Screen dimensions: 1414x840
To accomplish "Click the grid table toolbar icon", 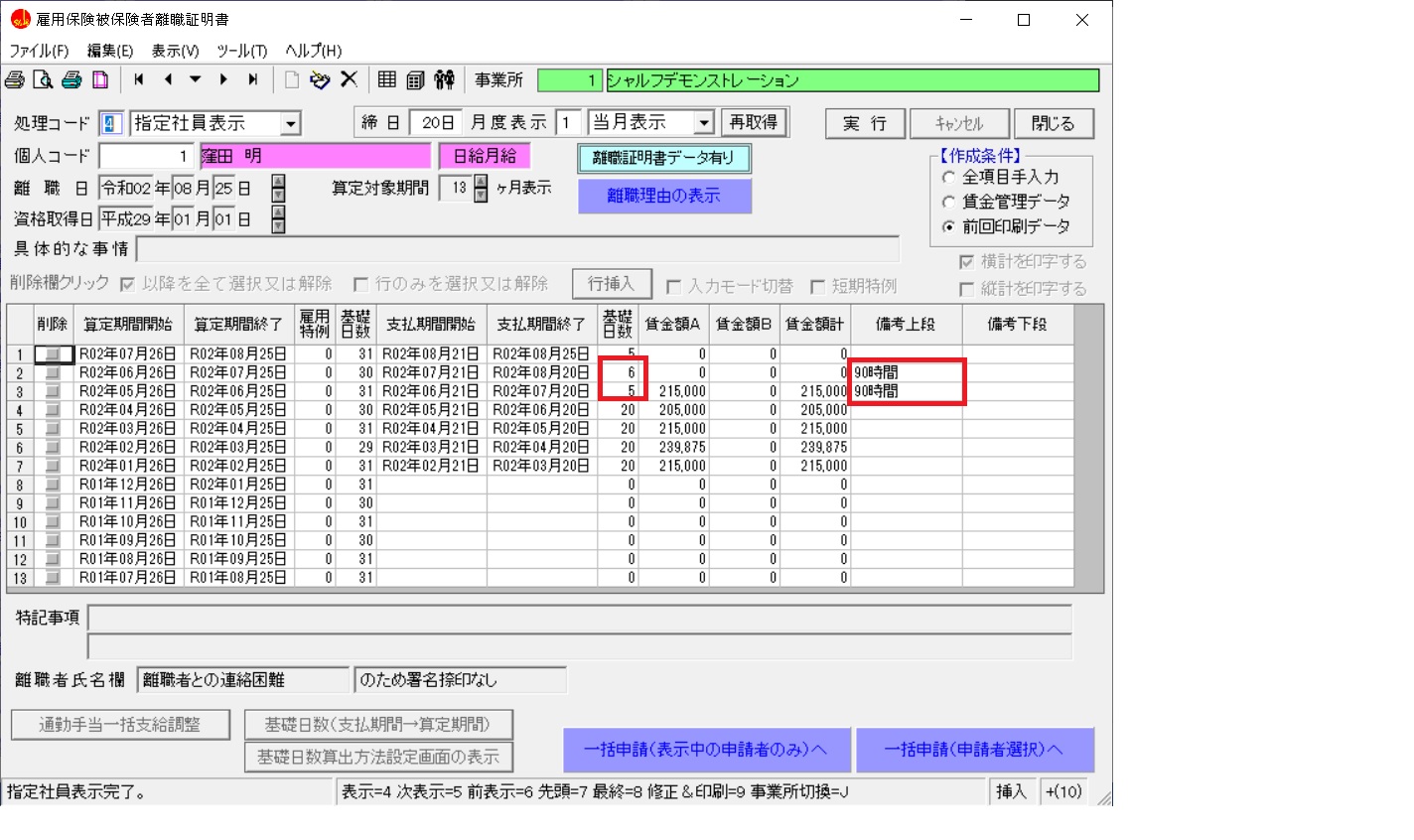I will pos(387,79).
